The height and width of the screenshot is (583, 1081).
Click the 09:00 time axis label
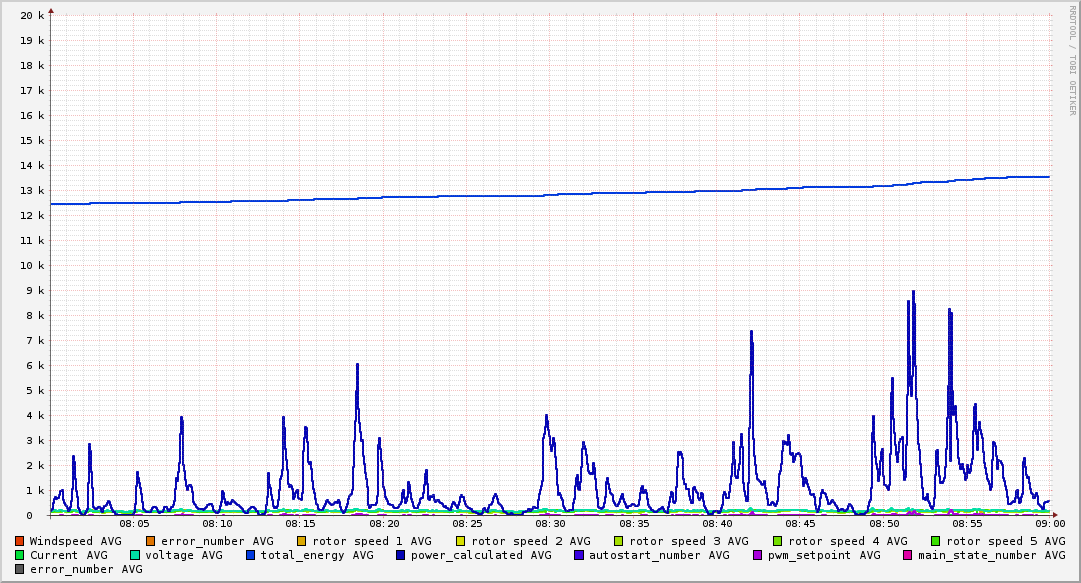pyautogui.click(x=1049, y=523)
